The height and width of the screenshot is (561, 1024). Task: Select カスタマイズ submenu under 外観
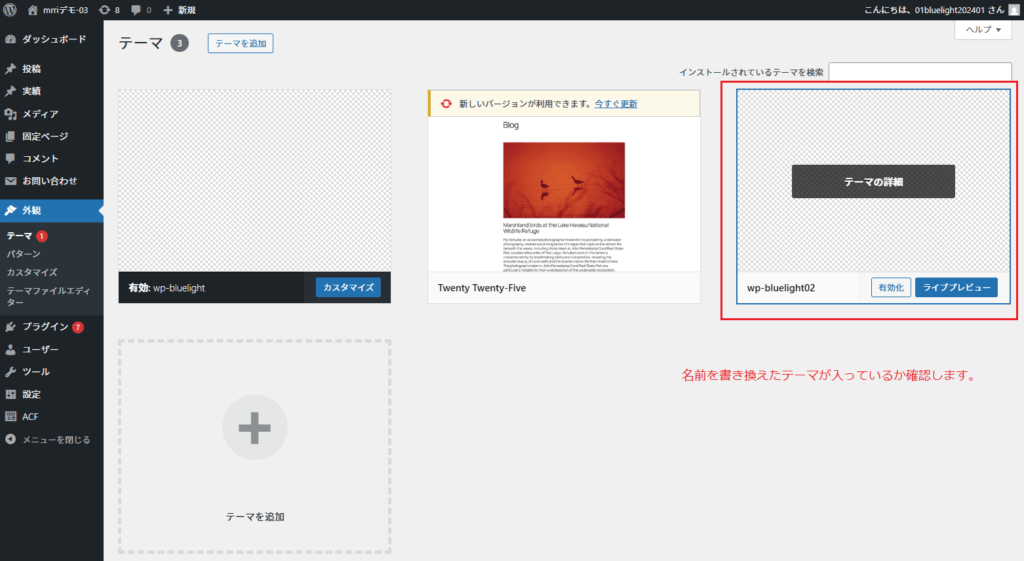click(32, 272)
